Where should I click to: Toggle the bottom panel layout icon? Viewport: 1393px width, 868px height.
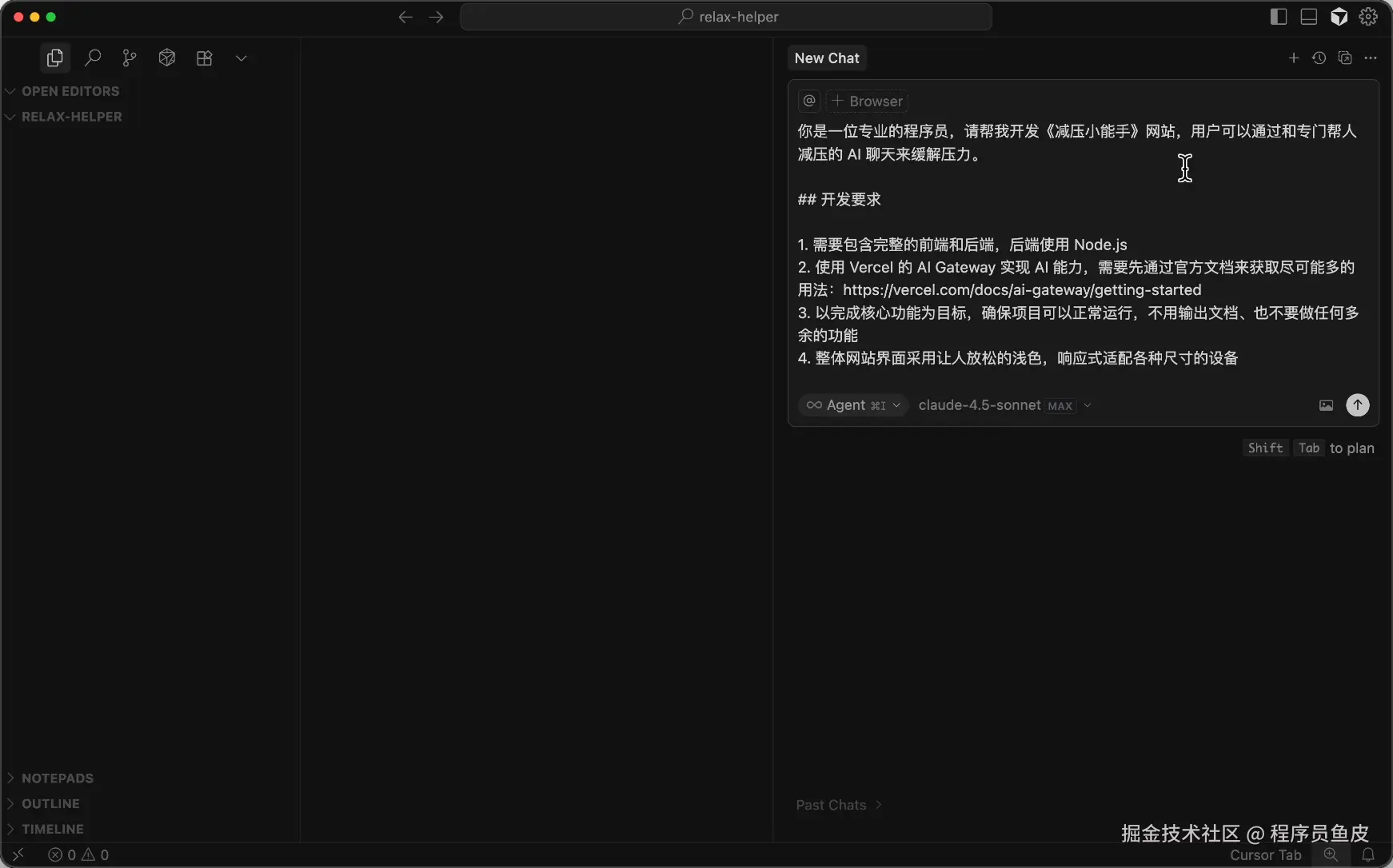(1309, 17)
